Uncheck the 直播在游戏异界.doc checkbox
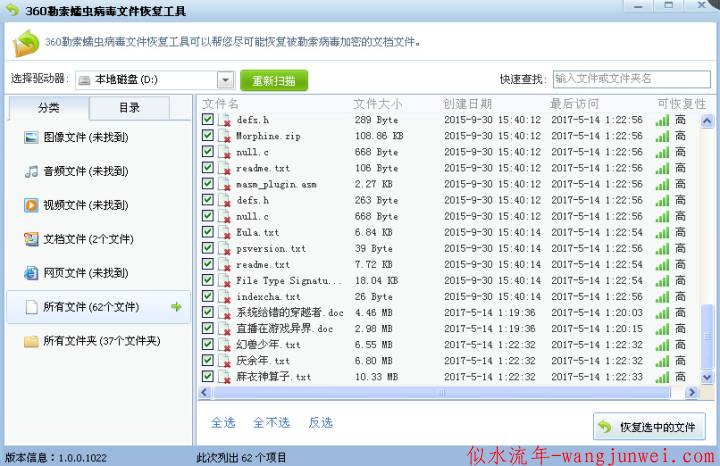The image size is (720, 466). click(208, 328)
